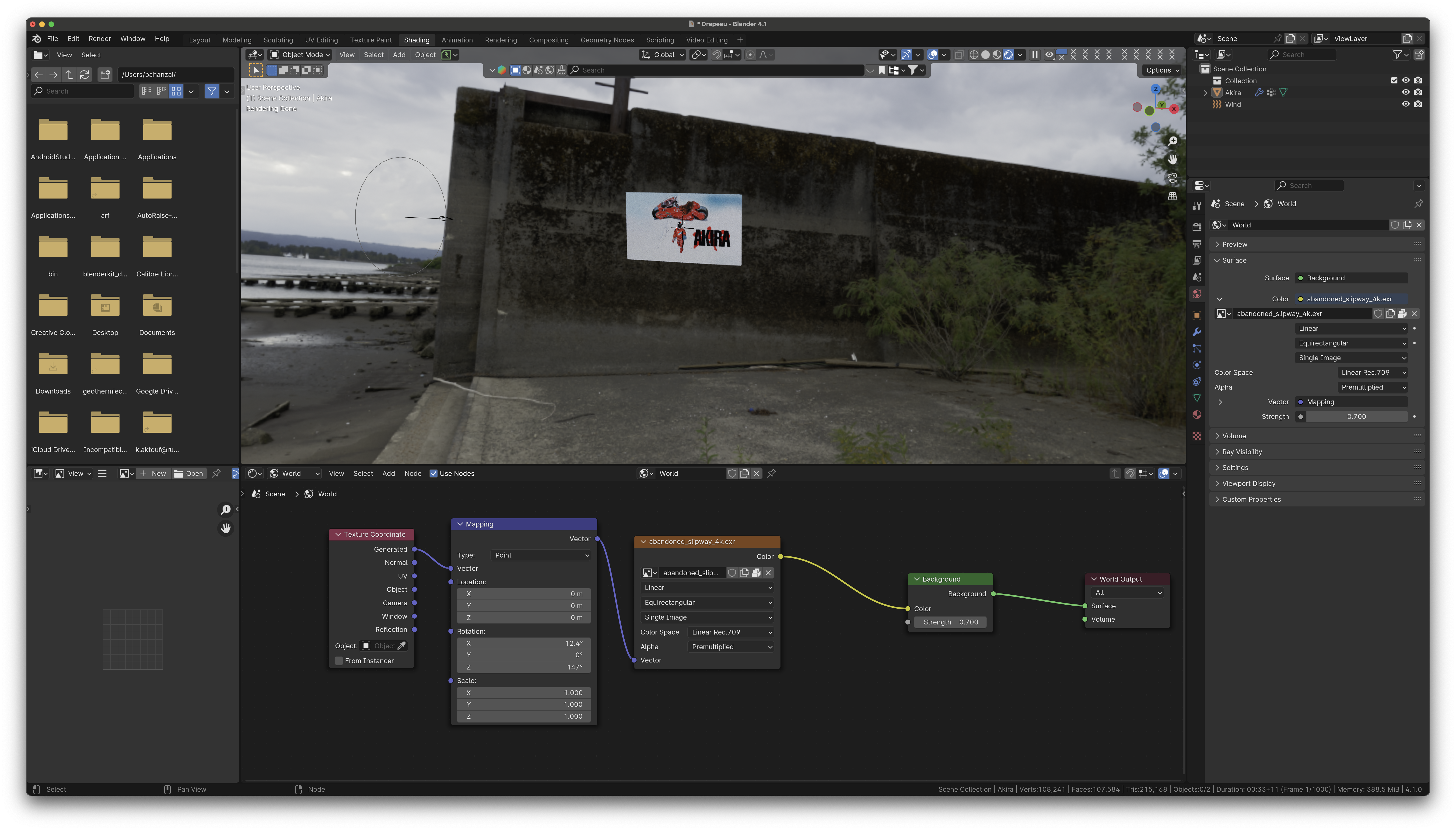Create a new folder in file browser
1456x830 pixels.
105,75
